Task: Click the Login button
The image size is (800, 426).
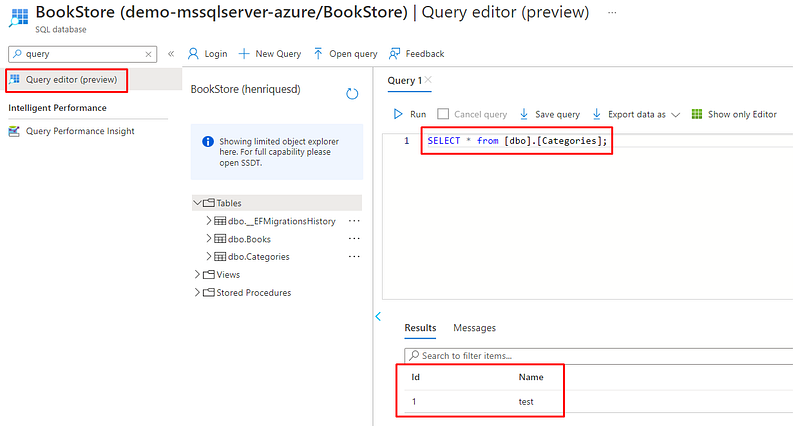Action: click(207, 54)
